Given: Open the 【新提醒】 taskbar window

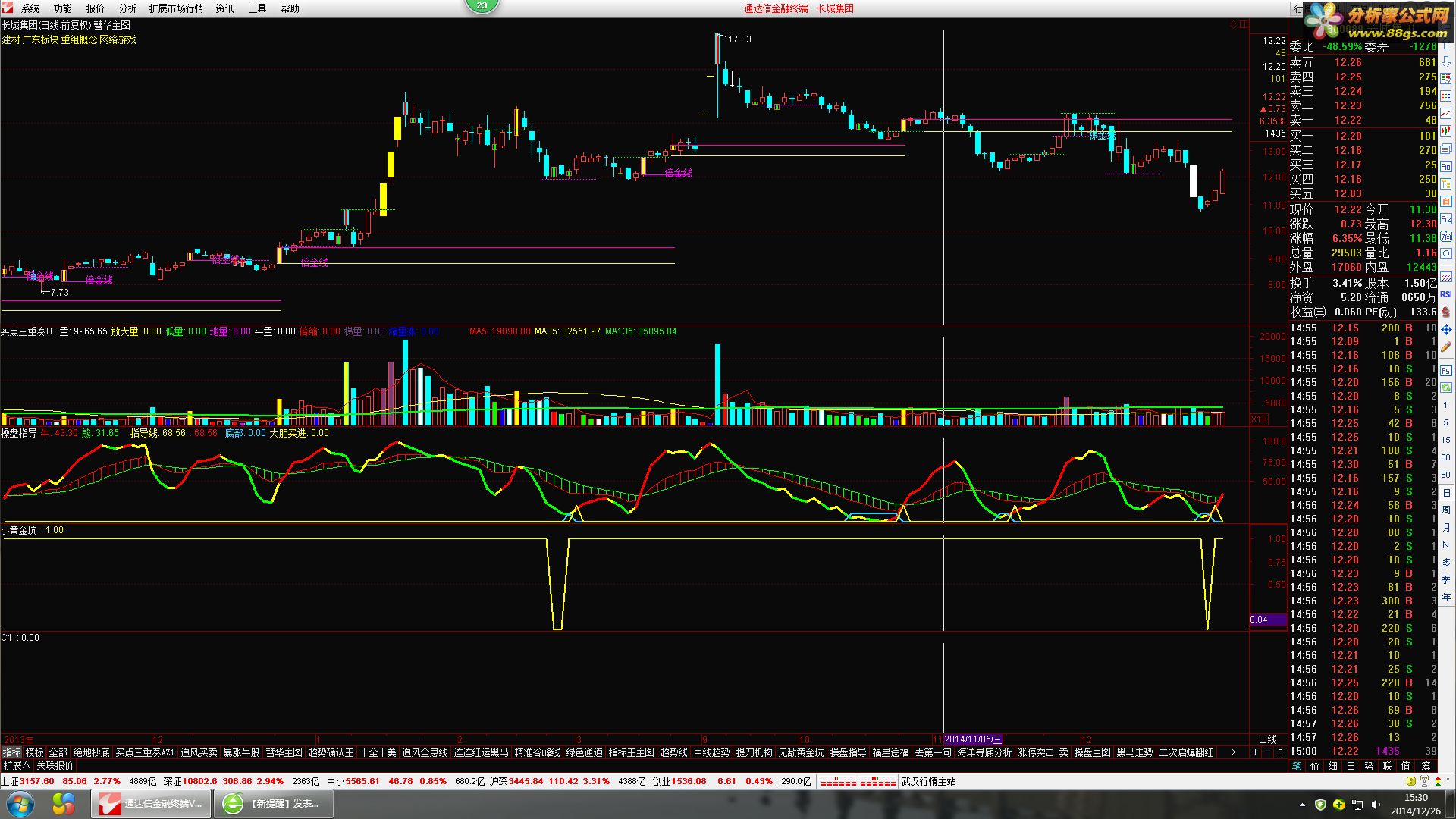Looking at the screenshot, I should pos(273,804).
